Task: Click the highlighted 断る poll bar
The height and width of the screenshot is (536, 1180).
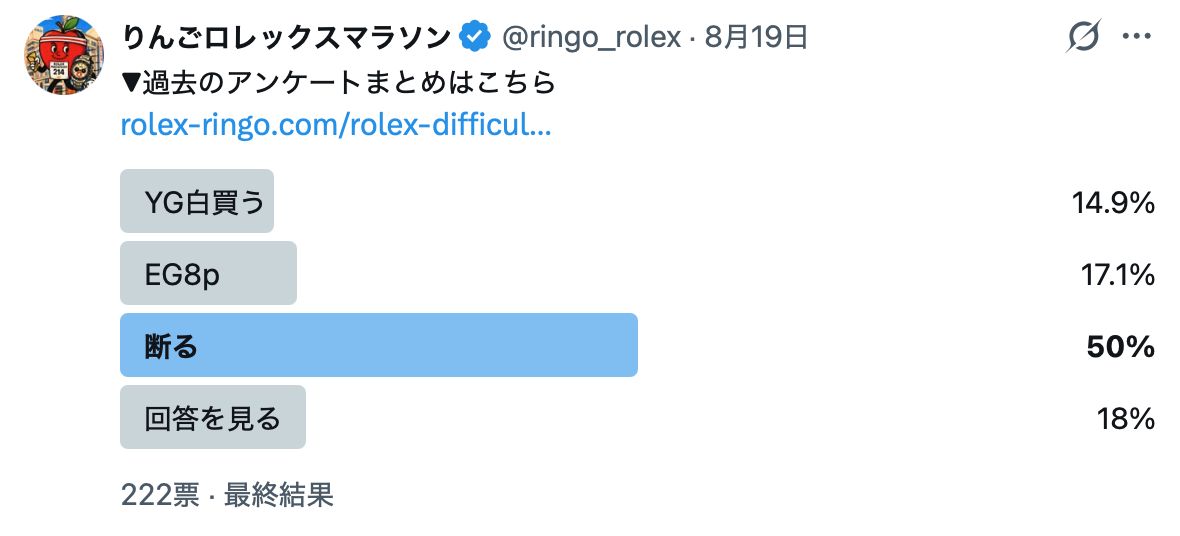Action: (x=379, y=346)
